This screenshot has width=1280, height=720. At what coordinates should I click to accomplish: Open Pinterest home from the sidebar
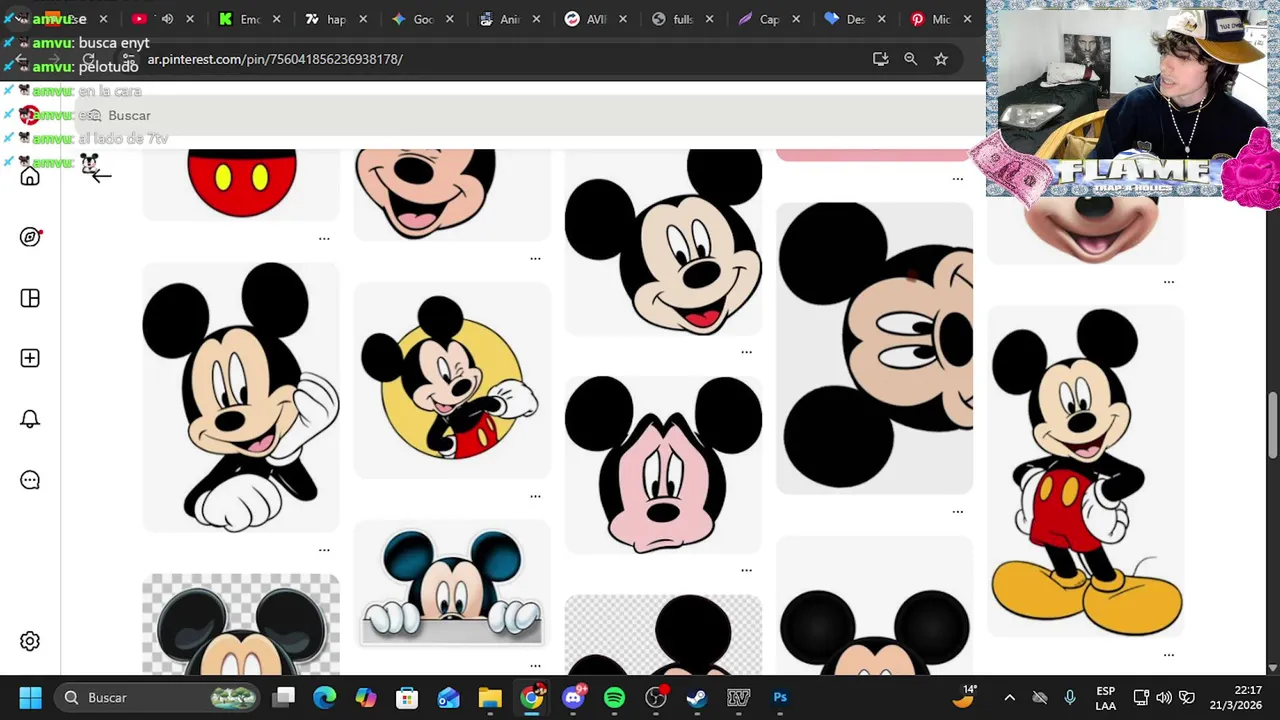[x=30, y=177]
